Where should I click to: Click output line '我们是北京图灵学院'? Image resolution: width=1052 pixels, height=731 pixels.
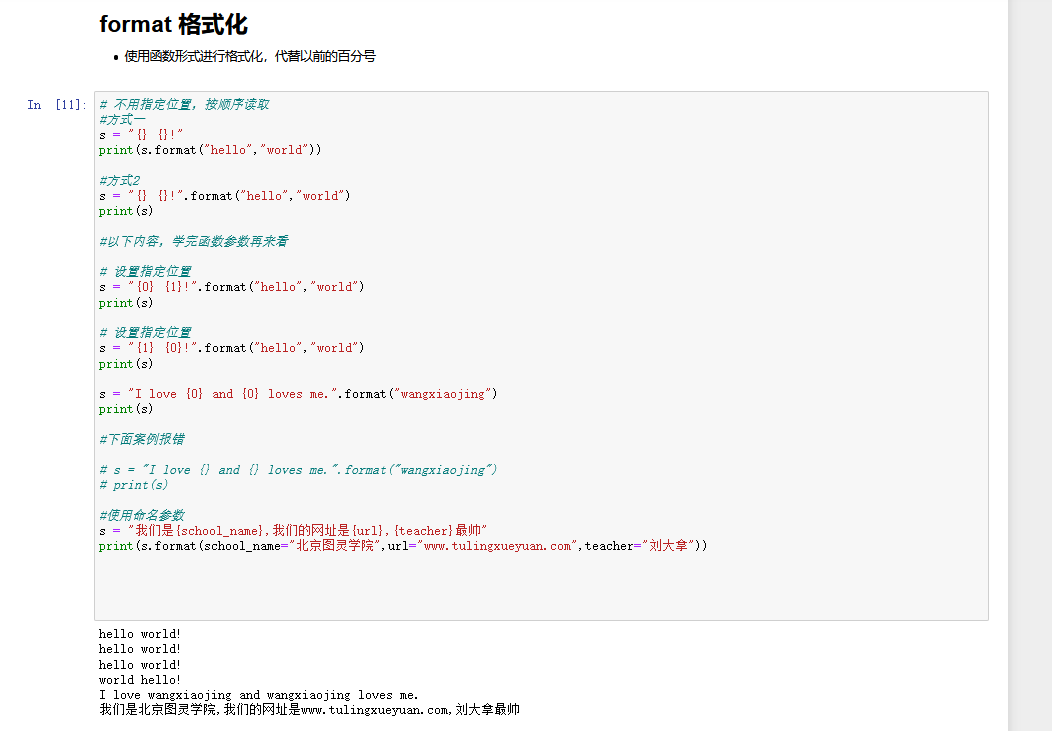click(309, 710)
